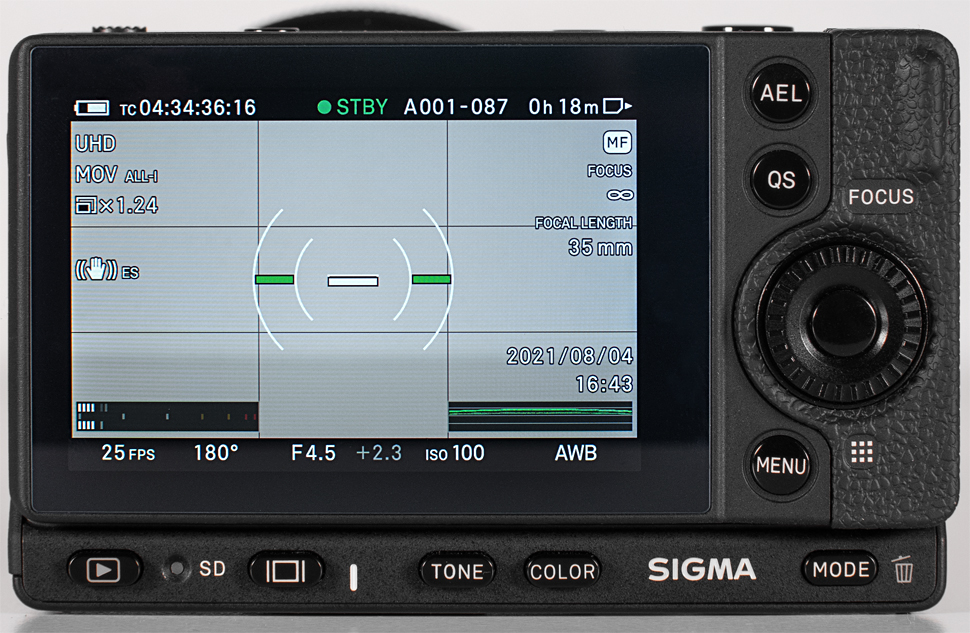Screen dimensions: 970x633
Task: Open the QS quick set menu
Action: 781,179
